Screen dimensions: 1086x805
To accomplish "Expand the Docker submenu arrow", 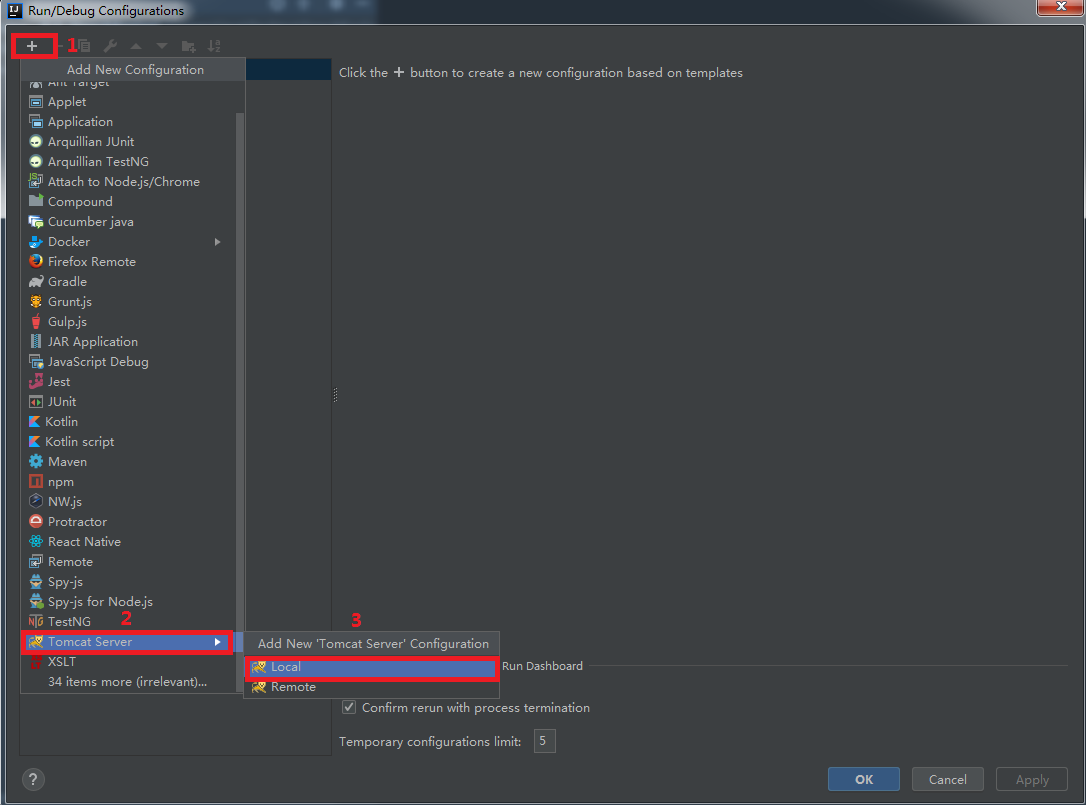I will point(217,242).
